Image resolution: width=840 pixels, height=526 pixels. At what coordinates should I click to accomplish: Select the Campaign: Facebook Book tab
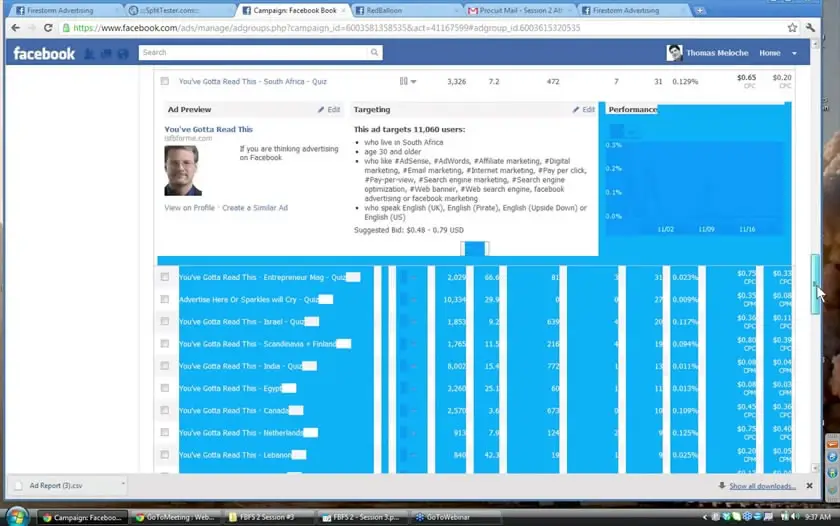click(x=295, y=10)
